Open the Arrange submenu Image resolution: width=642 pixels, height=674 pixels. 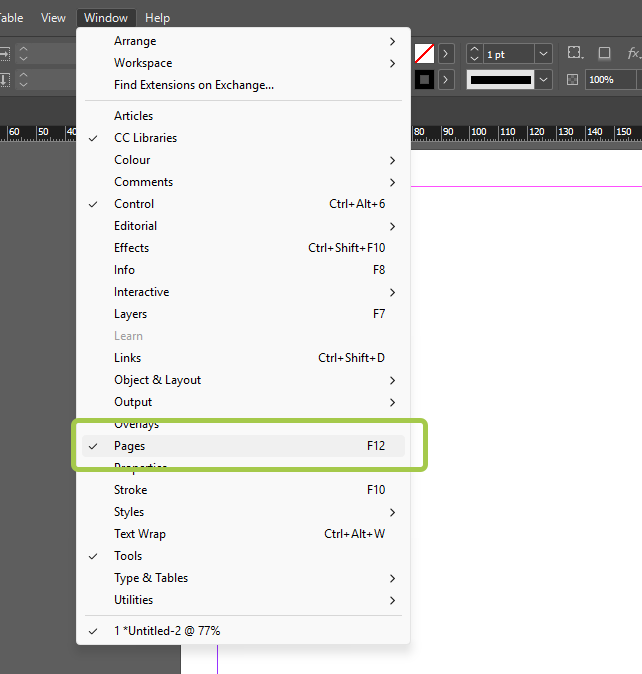coord(243,41)
